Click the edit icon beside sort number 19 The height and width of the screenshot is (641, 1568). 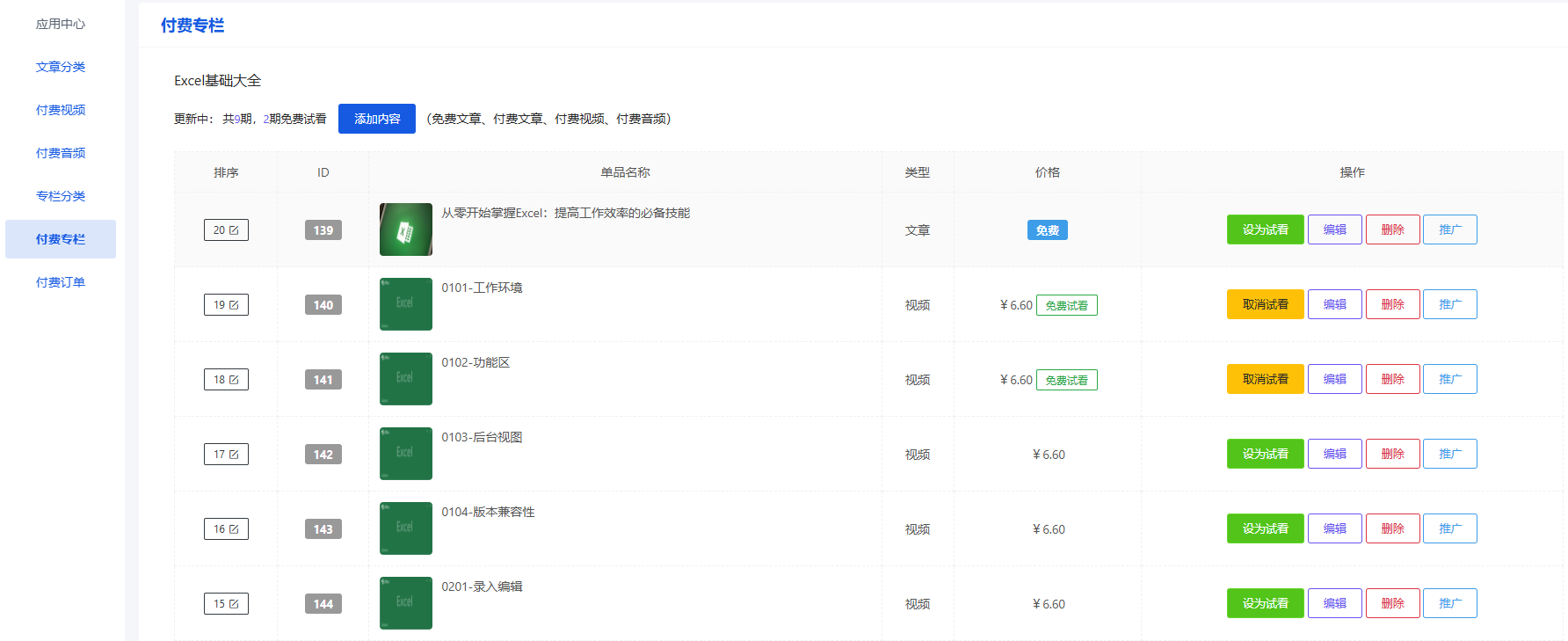coord(234,305)
